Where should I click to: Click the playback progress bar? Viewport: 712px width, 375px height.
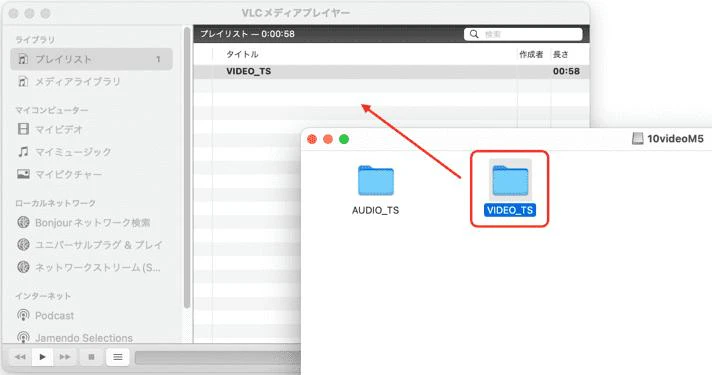tap(218, 358)
